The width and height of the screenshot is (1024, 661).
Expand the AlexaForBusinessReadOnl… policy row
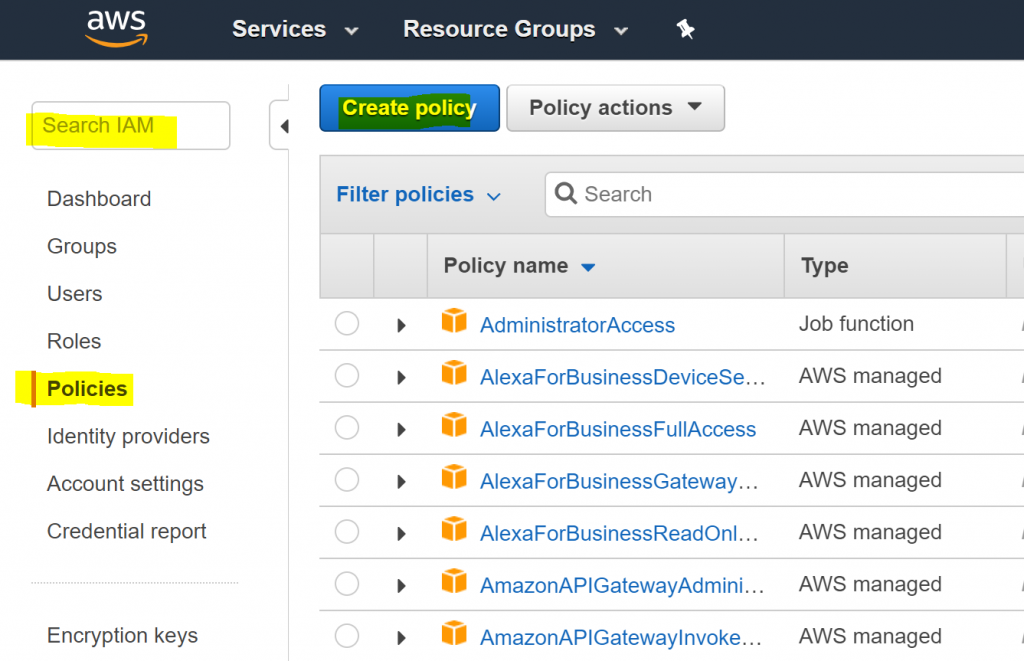[401, 534]
